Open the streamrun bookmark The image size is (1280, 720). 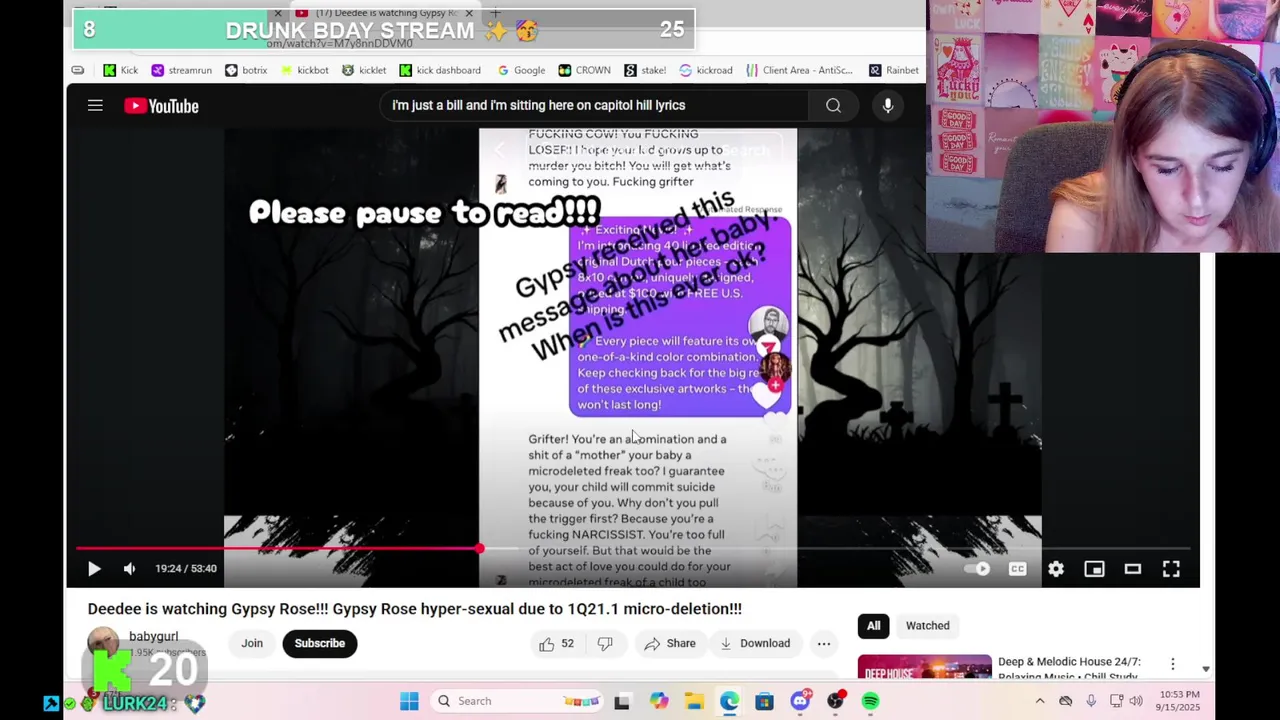[x=181, y=70]
